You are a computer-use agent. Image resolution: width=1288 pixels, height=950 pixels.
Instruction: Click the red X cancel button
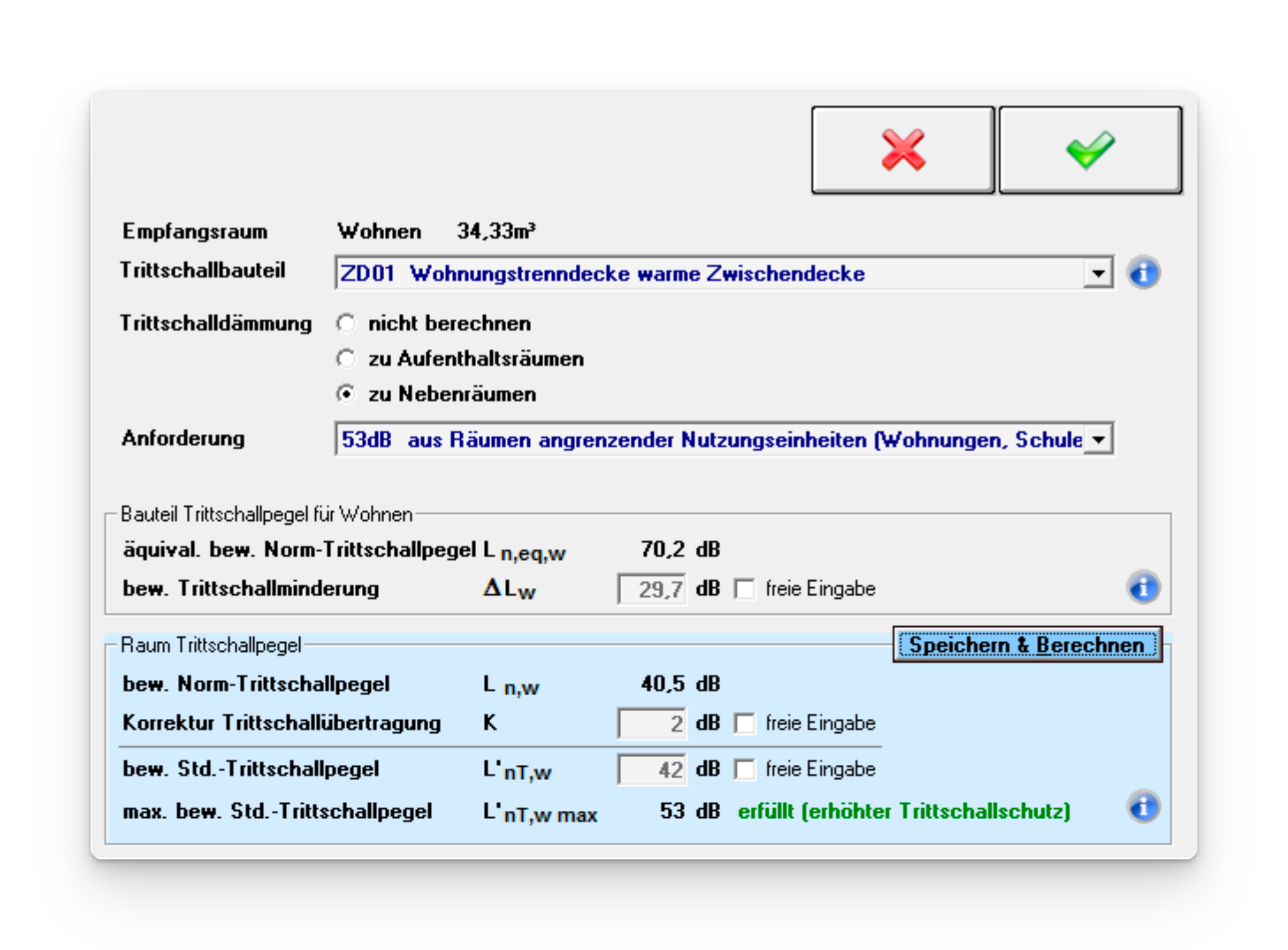pos(902,150)
